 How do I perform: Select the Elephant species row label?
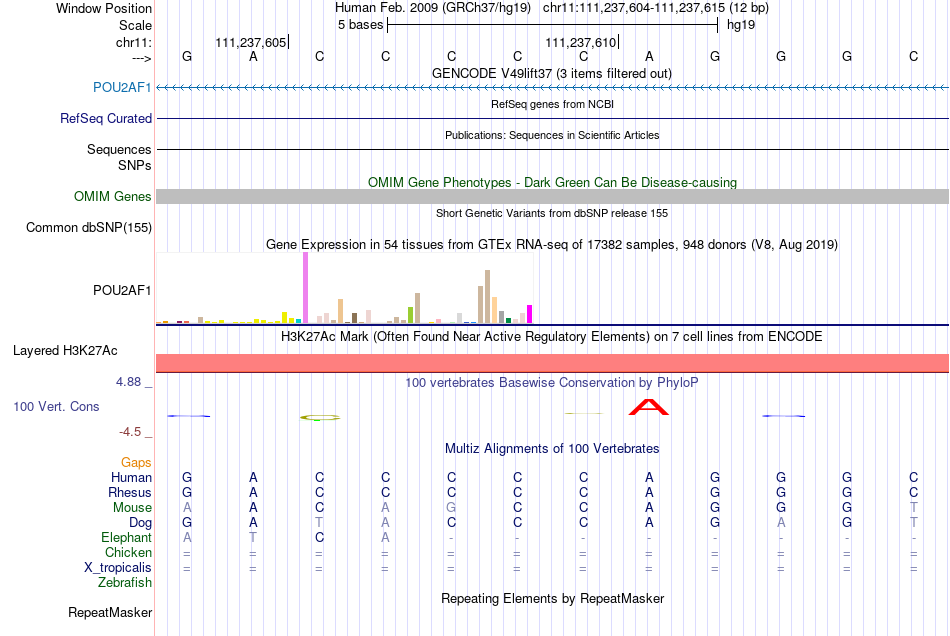126,537
